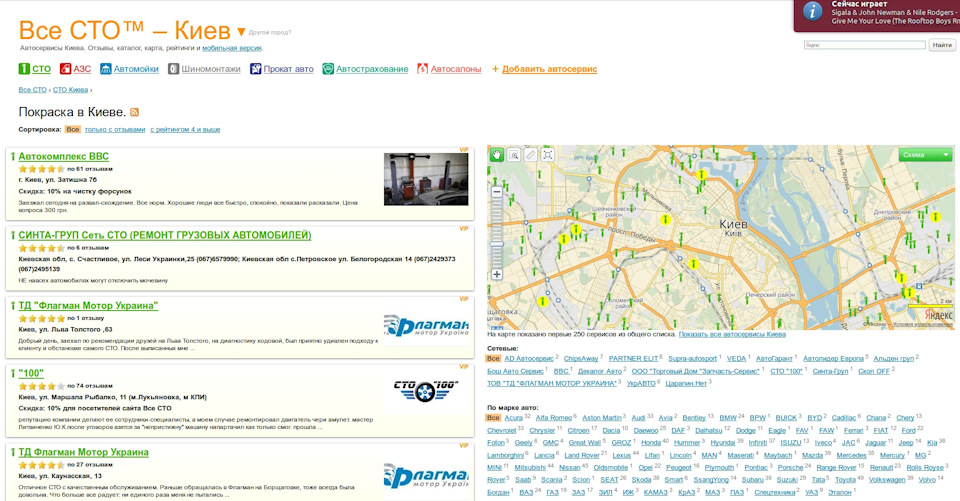This screenshot has height=501, width=960.
Task: Filter by AD Автосервис network
Action: click(x=529, y=358)
